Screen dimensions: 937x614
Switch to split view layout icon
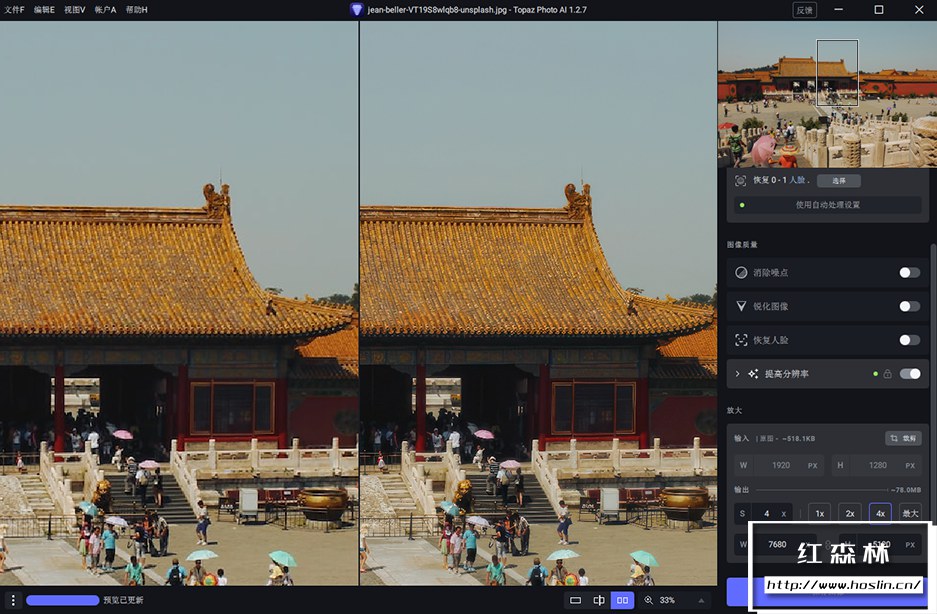point(599,600)
